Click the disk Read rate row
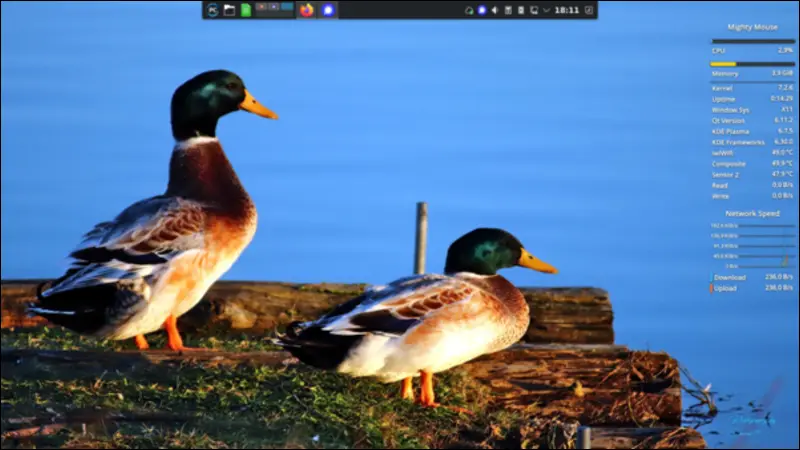This screenshot has width=800, height=450. [753, 185]
